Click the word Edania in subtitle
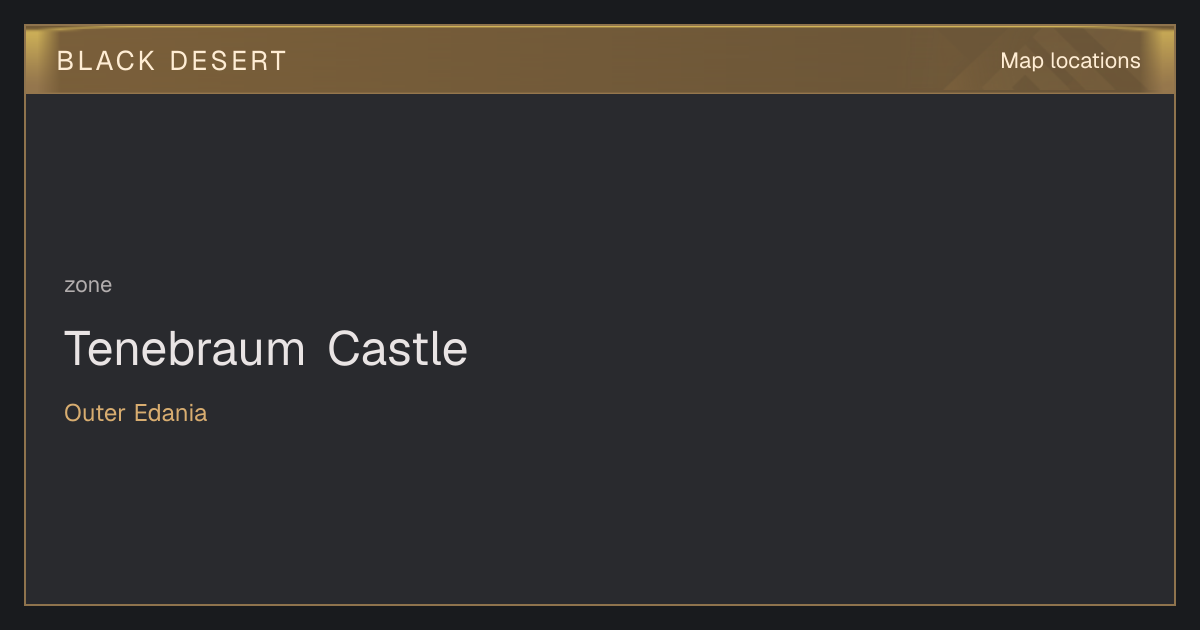 pos(171,413)
